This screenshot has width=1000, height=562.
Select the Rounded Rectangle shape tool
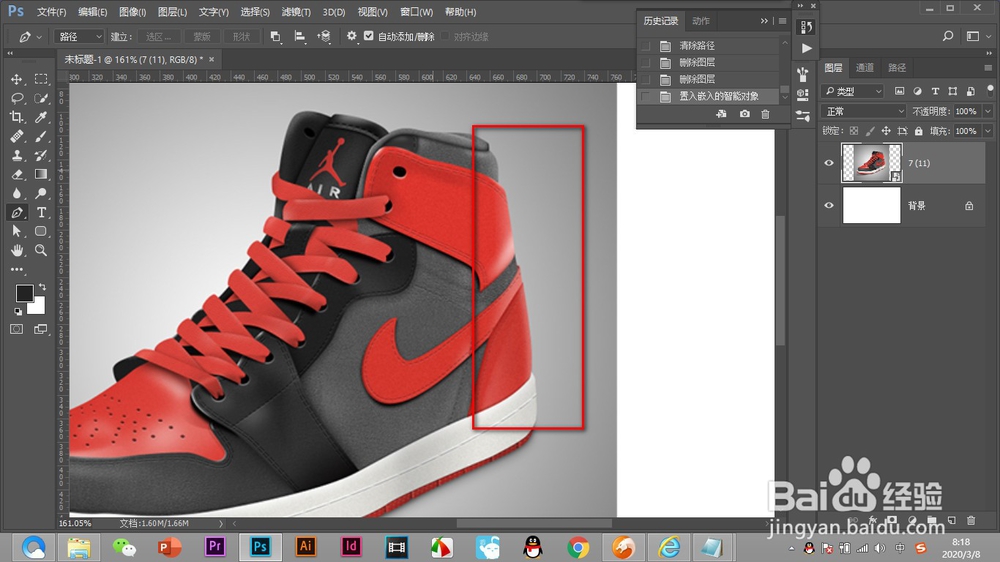click(41, 231)
